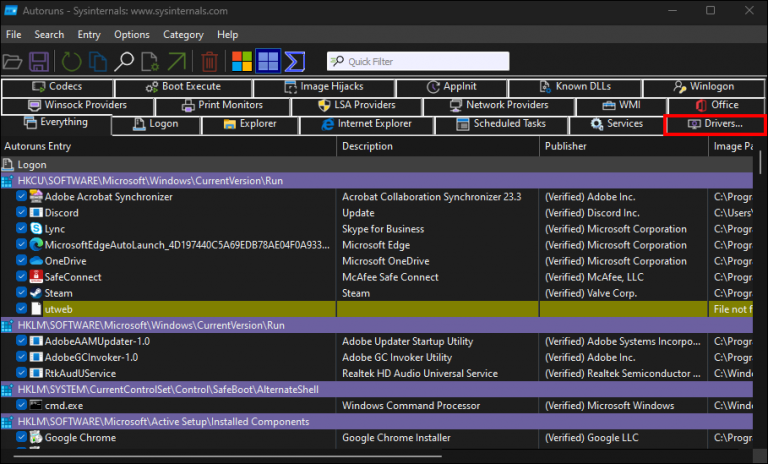Click the Description column header
This screenshot has width=768, height=464.
367,146
